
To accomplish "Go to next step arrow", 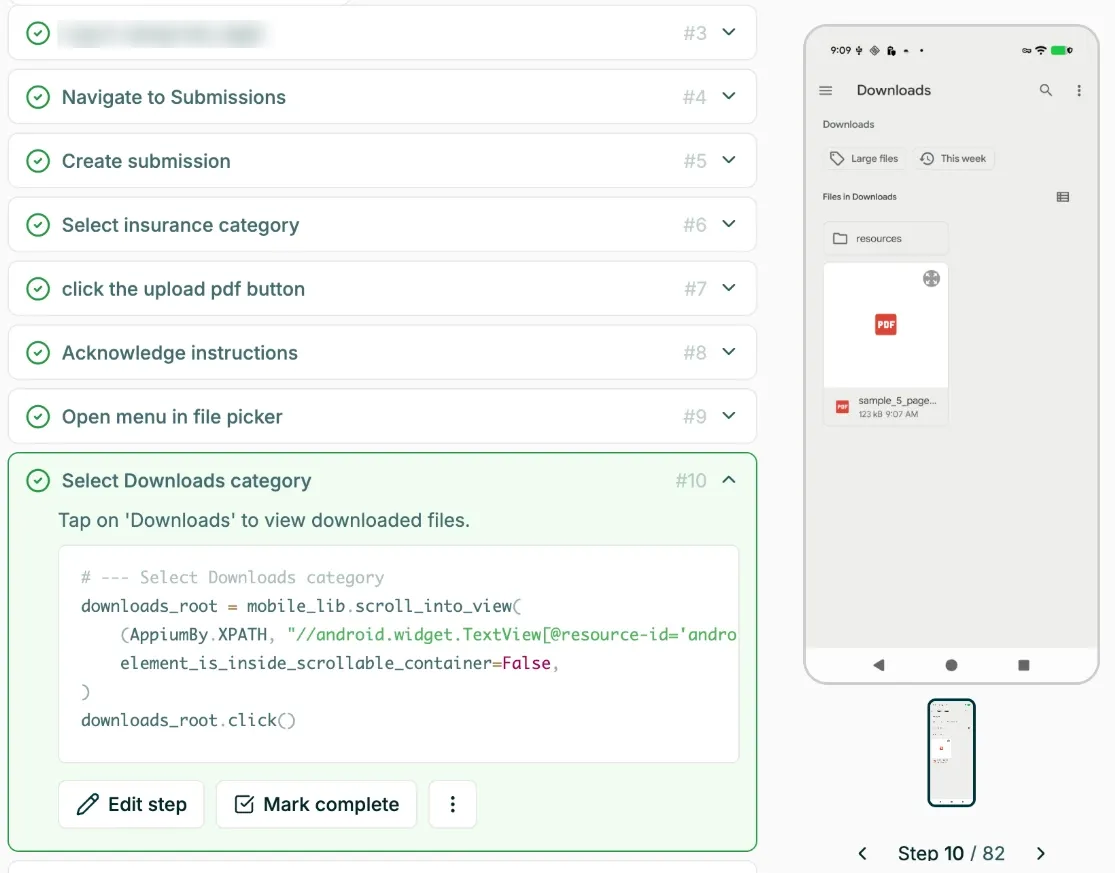I will coord(1041,853).
